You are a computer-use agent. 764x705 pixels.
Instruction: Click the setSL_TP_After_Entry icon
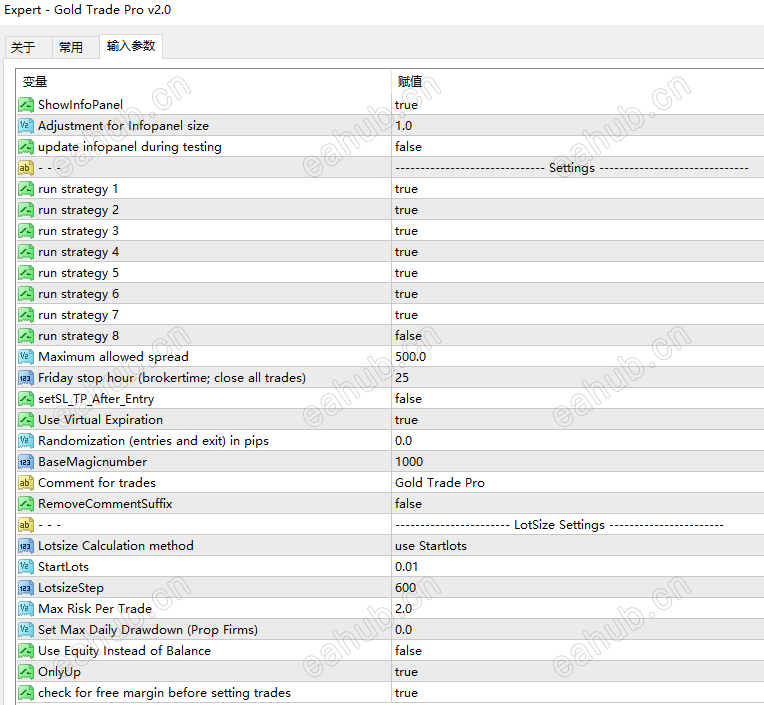point(26,399)
